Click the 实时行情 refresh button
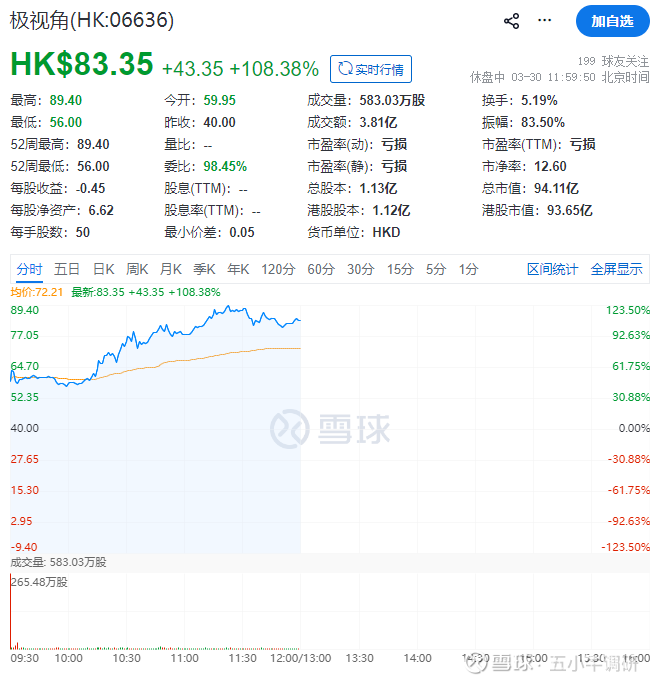The width and height of the screenshot is (657, 683). pos(371,69)
